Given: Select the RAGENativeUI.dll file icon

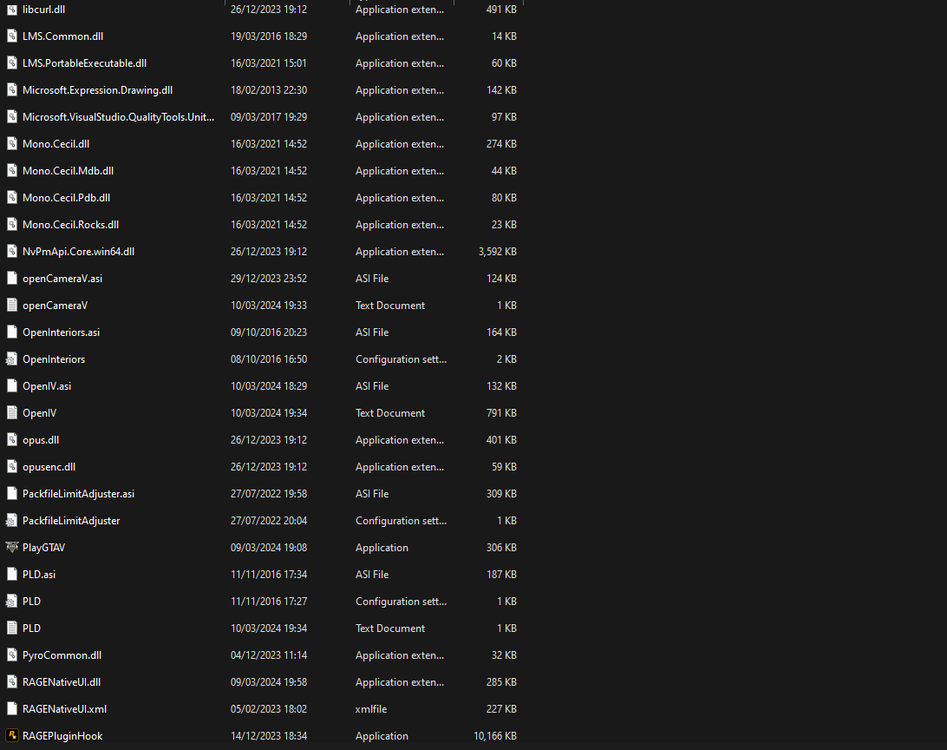Looking at the screenshot, I should [11, 682].
